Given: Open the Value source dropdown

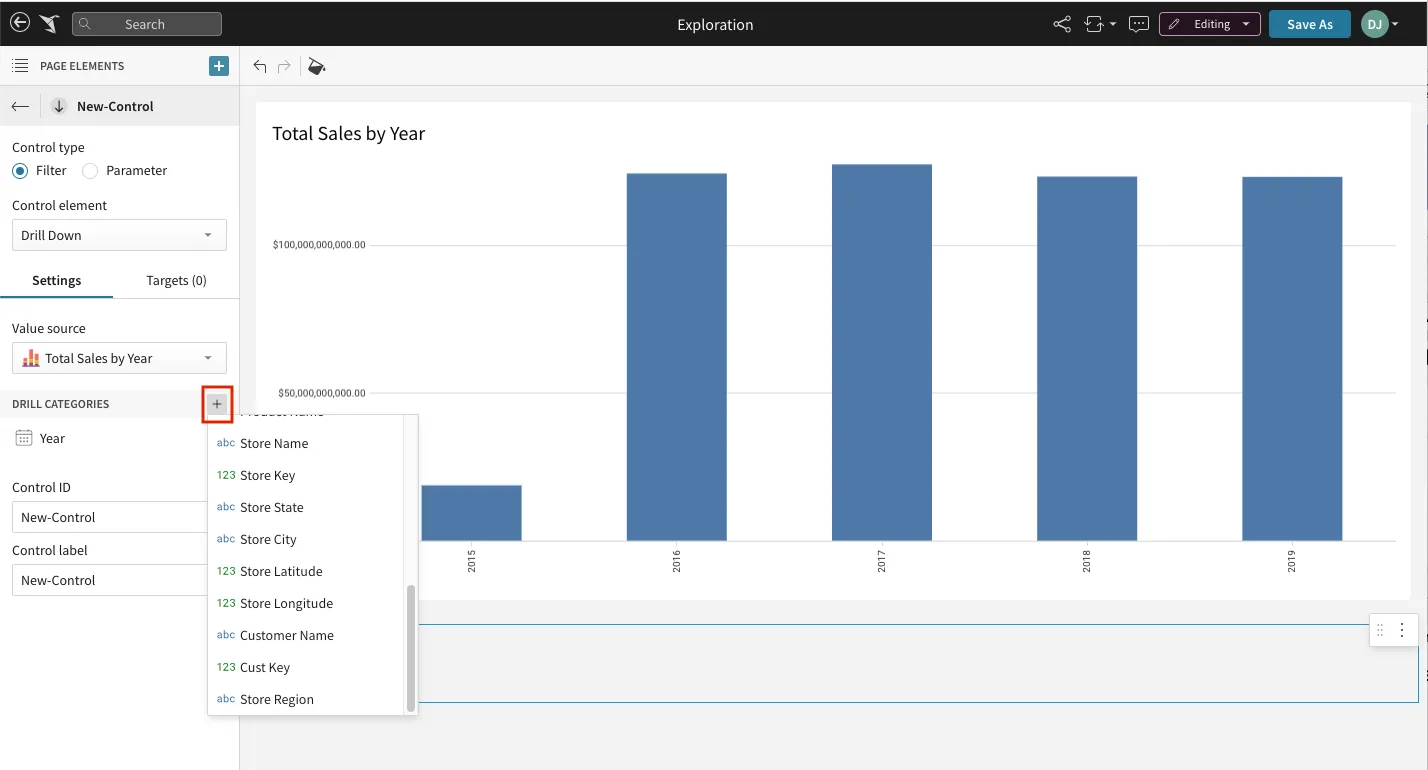Looking at the screenshot, I should pyautogui.click(x=119, y=358).
